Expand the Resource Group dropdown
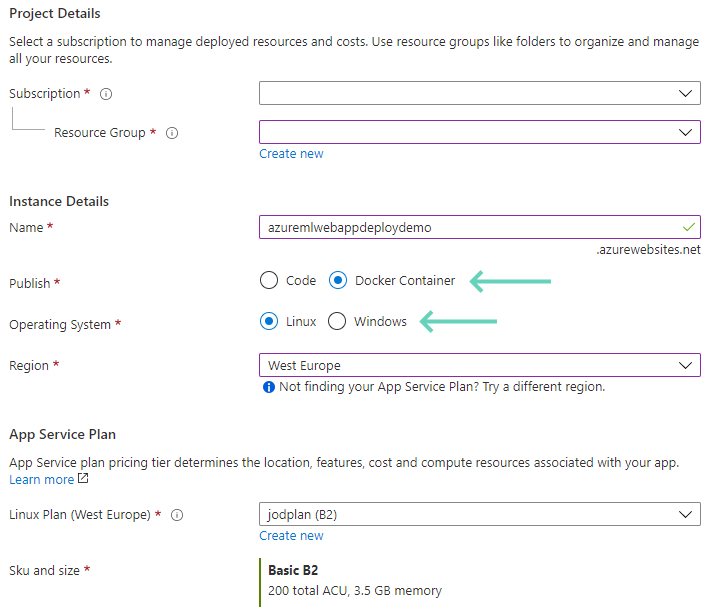Screen dimensions: 708x612 pyautogui.click(x=479, y=132)
